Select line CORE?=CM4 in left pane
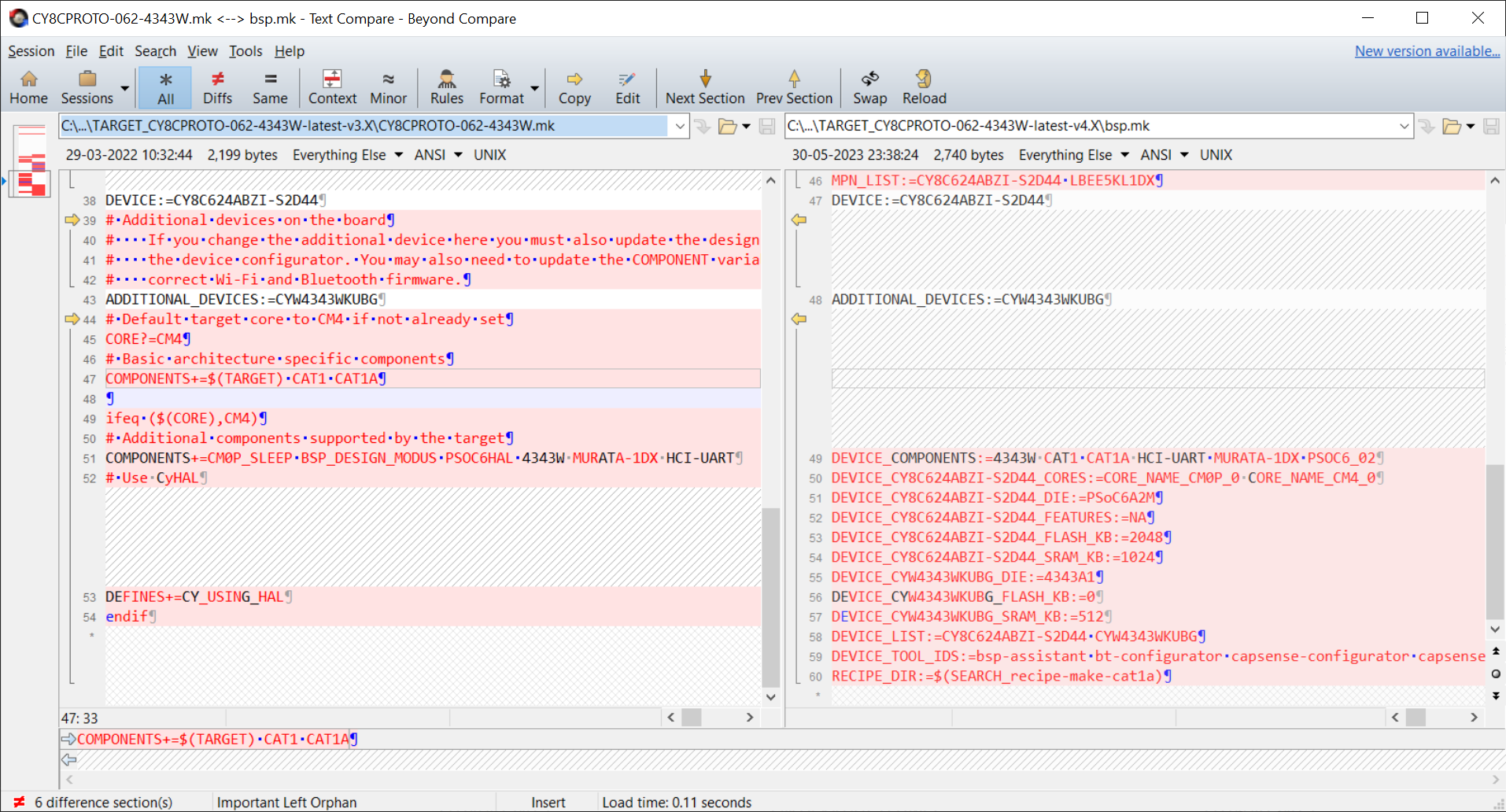 (433, 339)
